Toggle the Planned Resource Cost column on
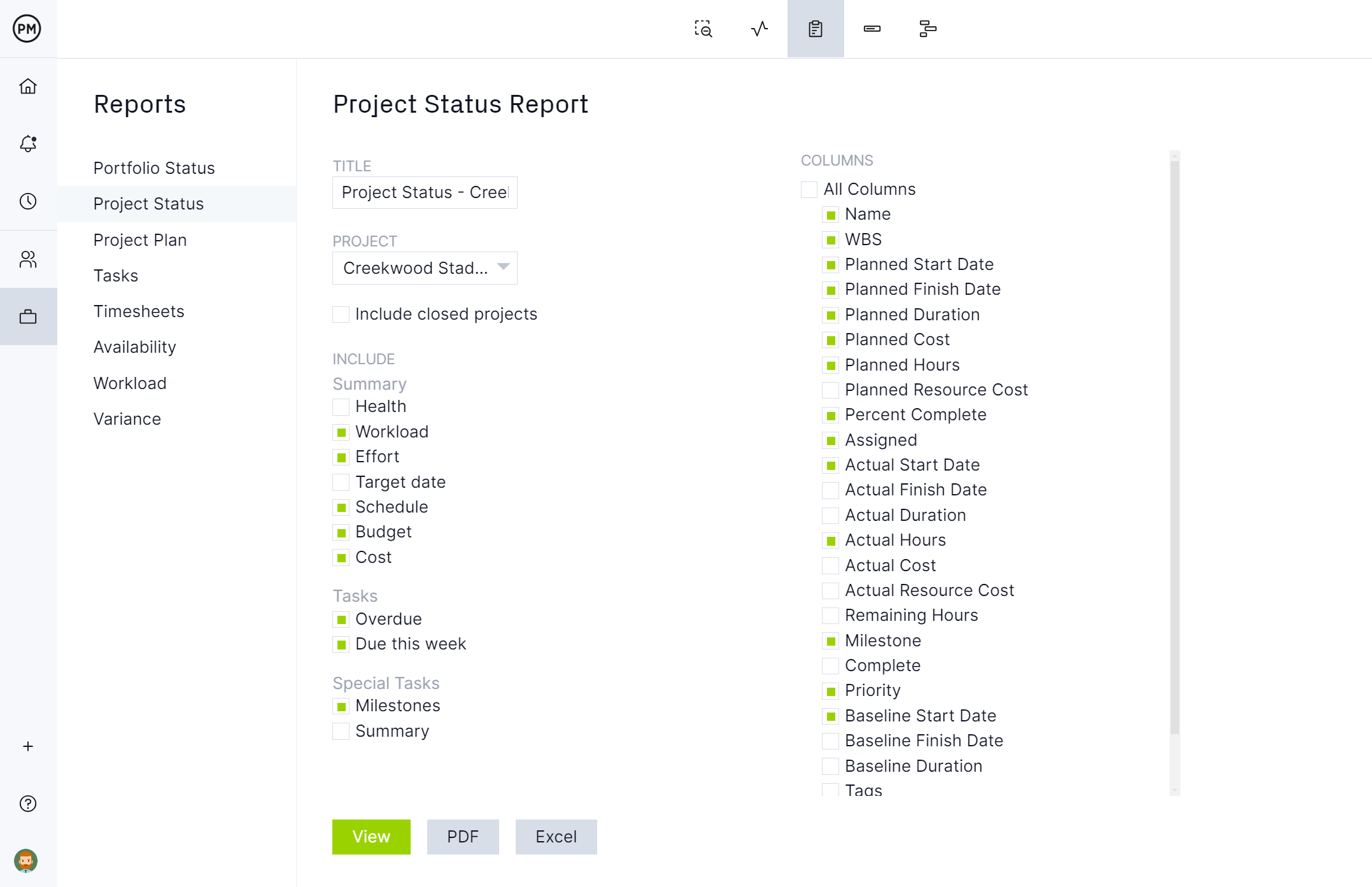 pyautogui.click(x=830, y=390)
